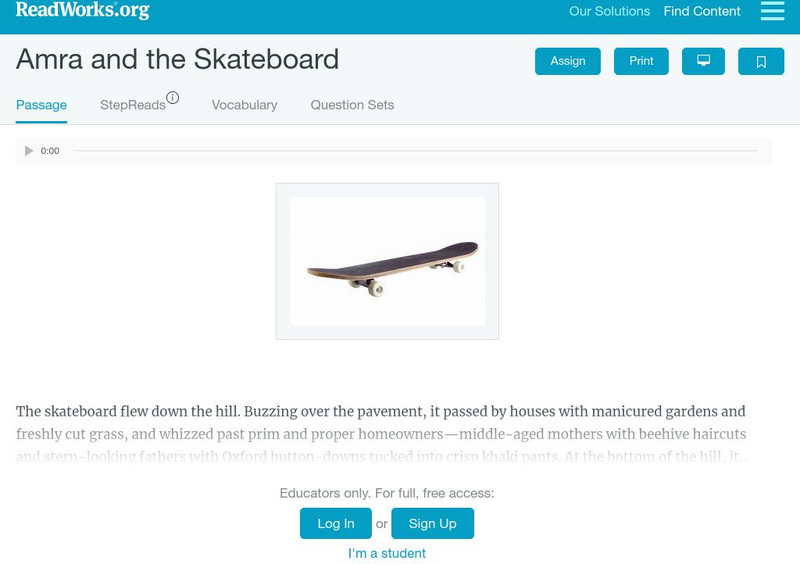Click the Sign Up button
The width and height of the screenshot is (800, 564).
tap(432, 523)
